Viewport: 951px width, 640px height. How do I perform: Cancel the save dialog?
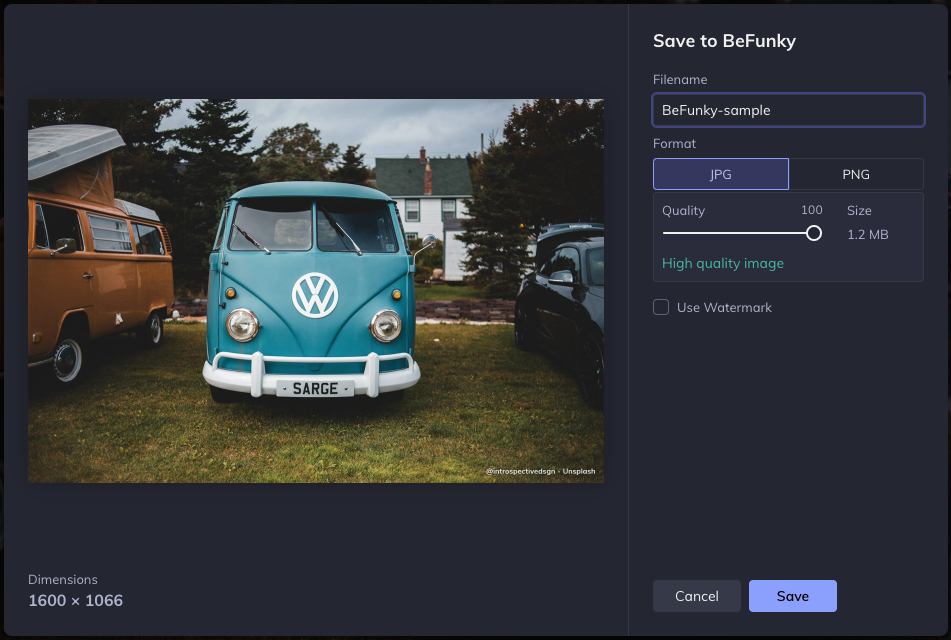tap(696, 596)
